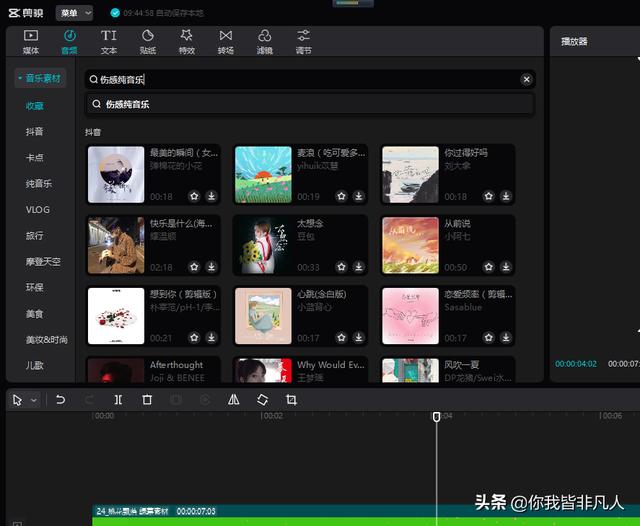Mirror the clip horizontally
Image resolution: width=640 pixels, height=526 pixels.
[x=233, y=399]
